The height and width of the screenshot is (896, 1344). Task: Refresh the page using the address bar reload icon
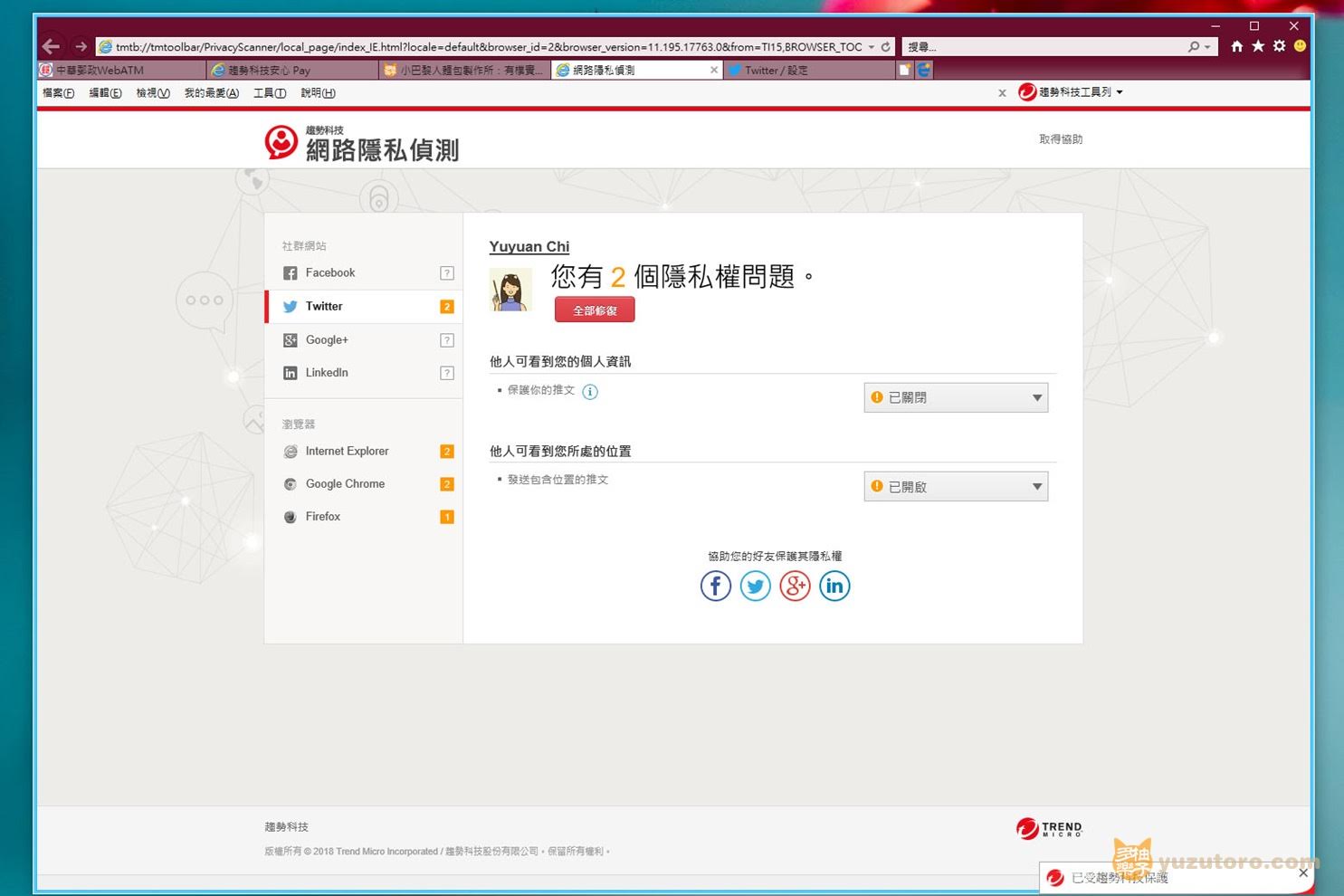[x=886, y=46]
